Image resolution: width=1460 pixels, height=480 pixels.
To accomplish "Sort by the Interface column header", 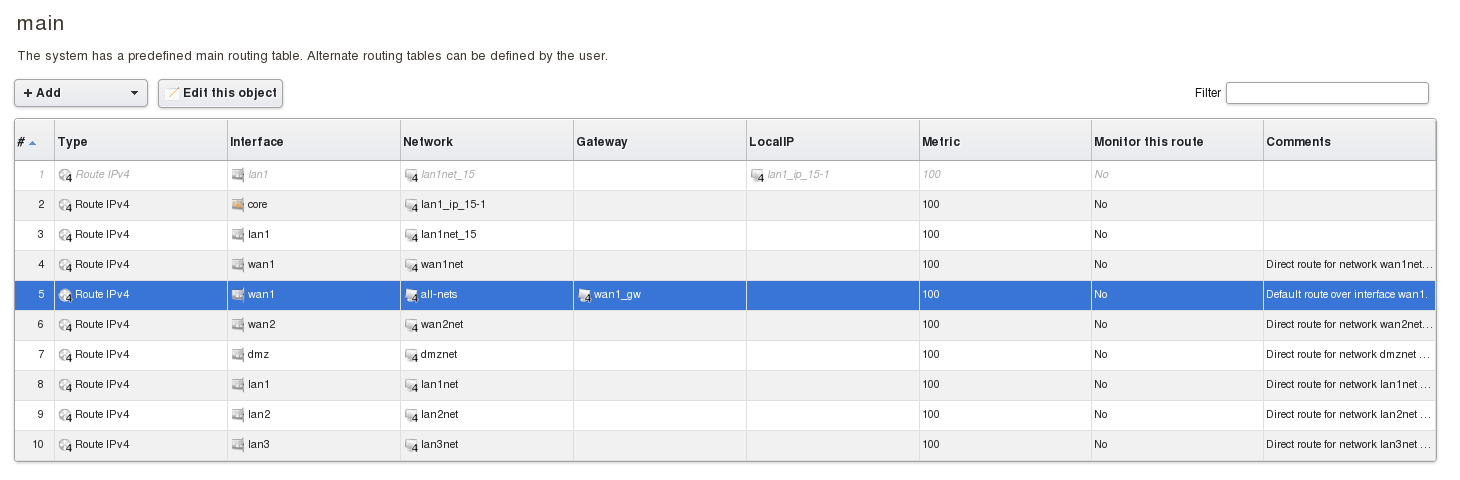I will coord(257,142).
